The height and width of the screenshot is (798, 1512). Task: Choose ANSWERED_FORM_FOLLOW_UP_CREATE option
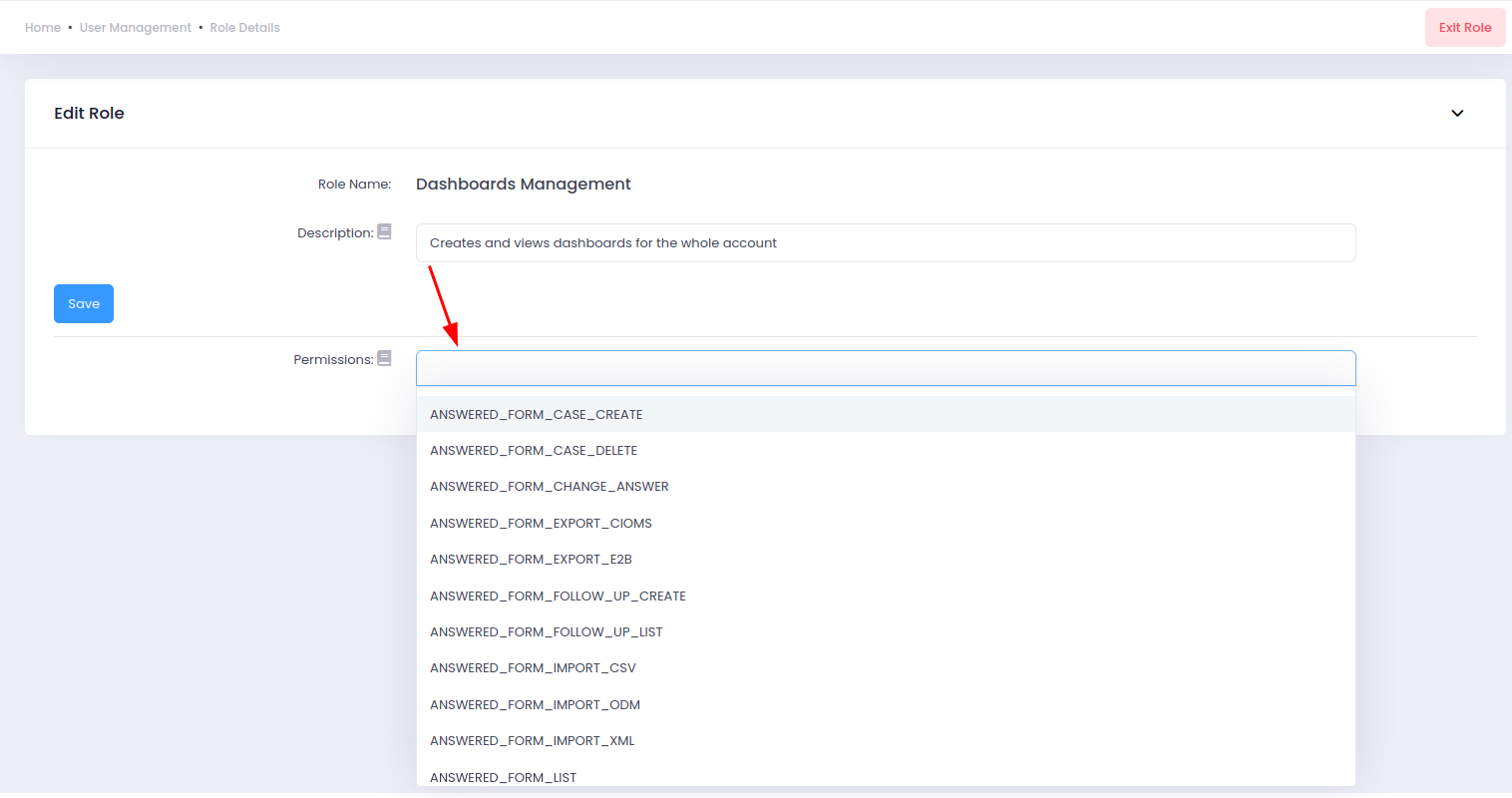886,597
